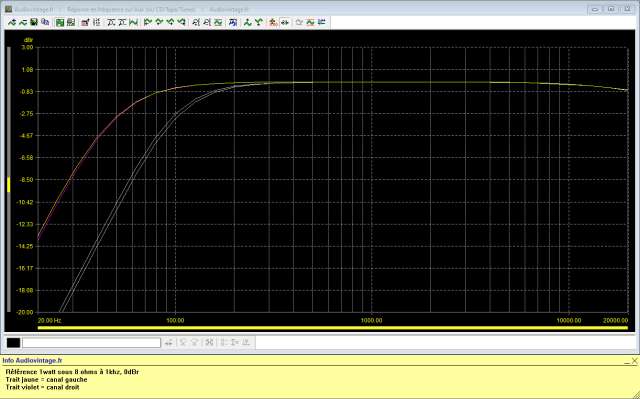Click the first Audiovintage.fr title breadcrumb
640x399 pixels.
click(x=34, y=9)
